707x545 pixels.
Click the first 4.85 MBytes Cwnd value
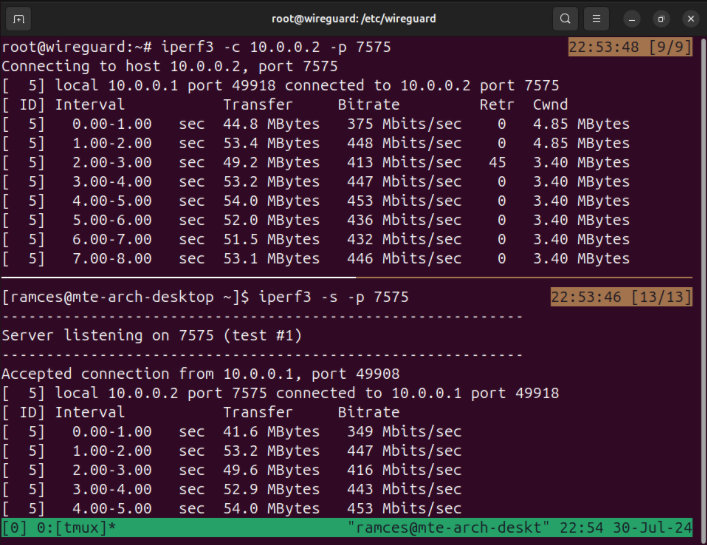coord(581,124)
